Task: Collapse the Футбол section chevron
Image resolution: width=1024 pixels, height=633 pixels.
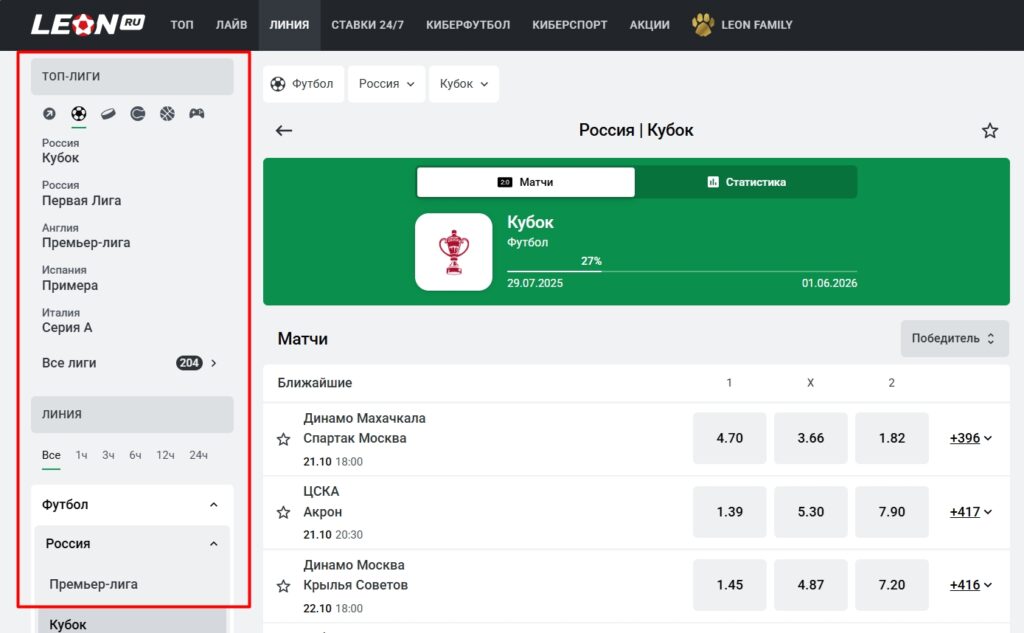Action: point(211,505)
